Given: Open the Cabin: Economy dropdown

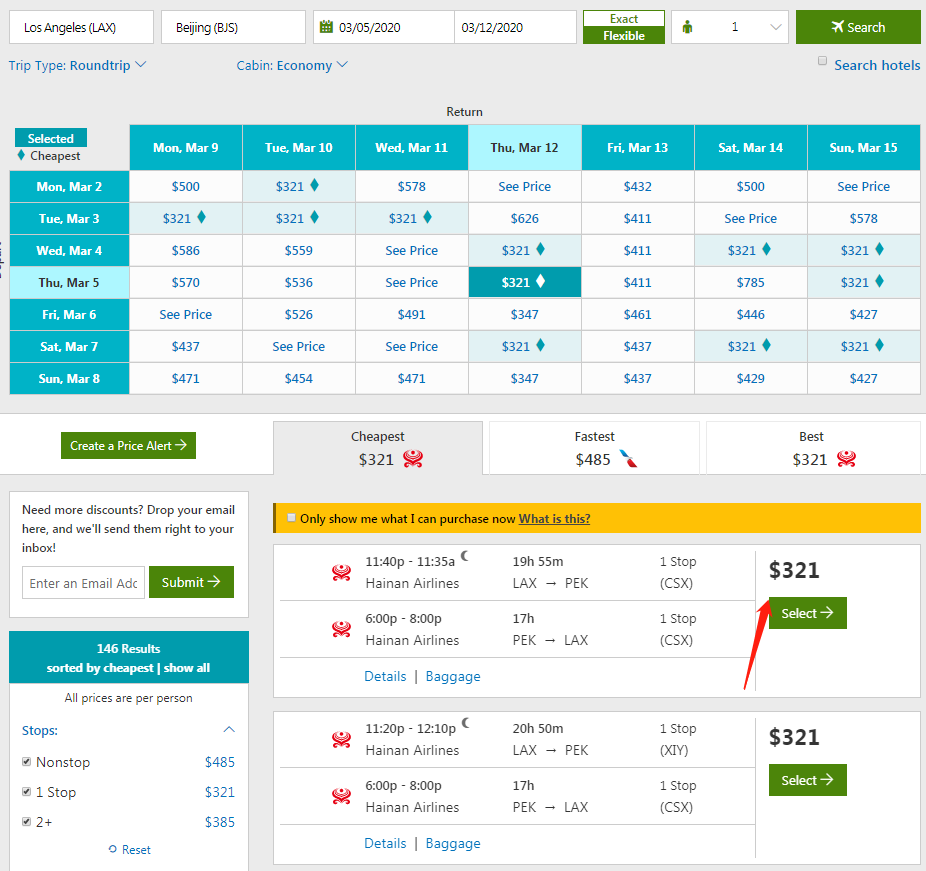Looking at the screenshot, I should coord(292,65).
